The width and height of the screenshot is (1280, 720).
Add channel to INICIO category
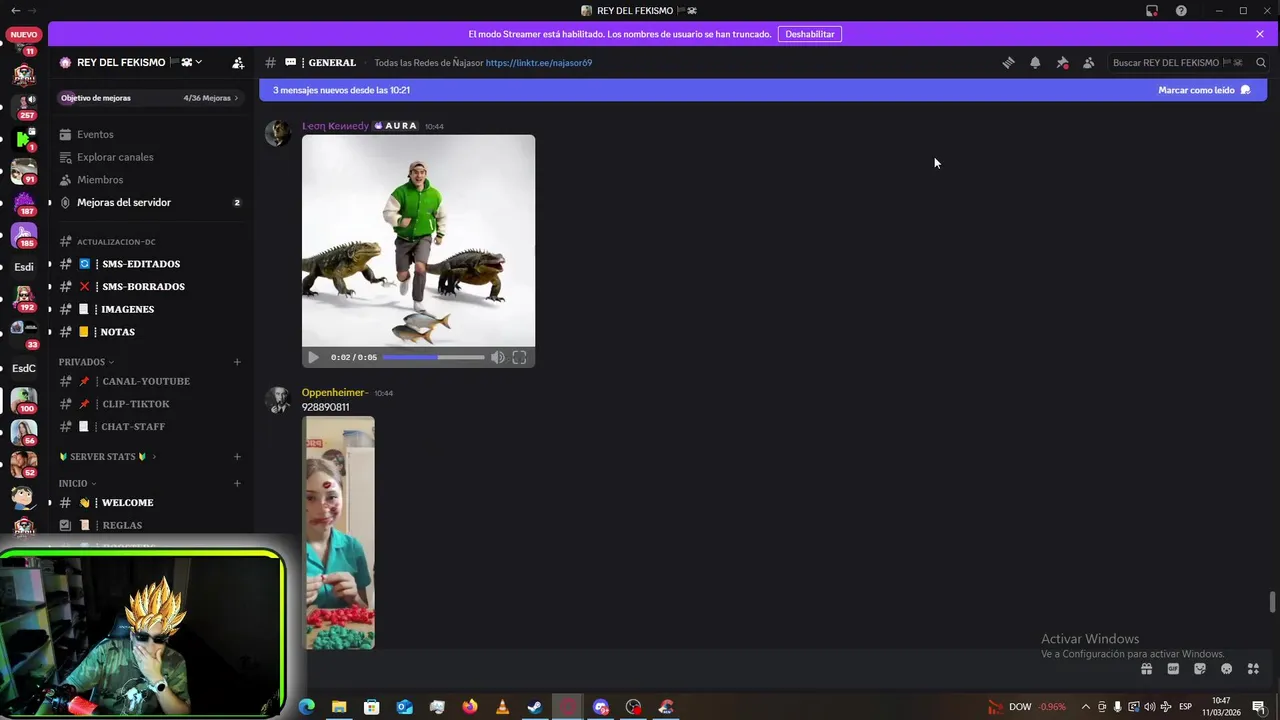coord(237,483)
